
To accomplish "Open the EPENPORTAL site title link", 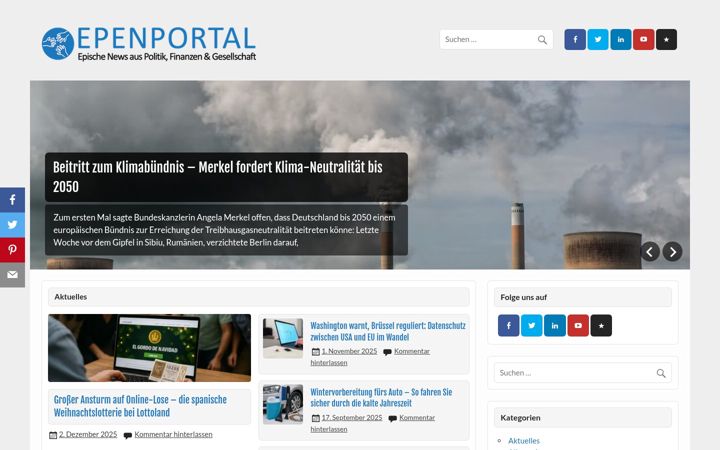I will (x=166, y=38).
